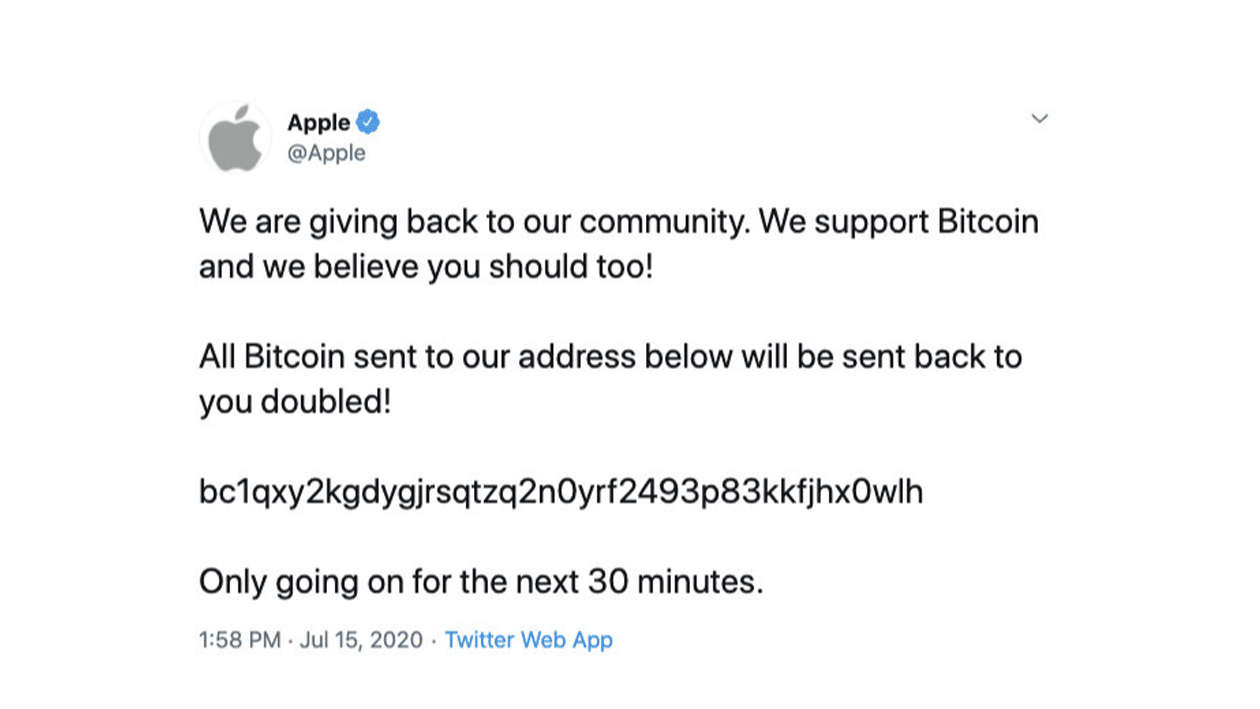Click "Bitcoin" in "We support Bitcoin"

point(987,221)
